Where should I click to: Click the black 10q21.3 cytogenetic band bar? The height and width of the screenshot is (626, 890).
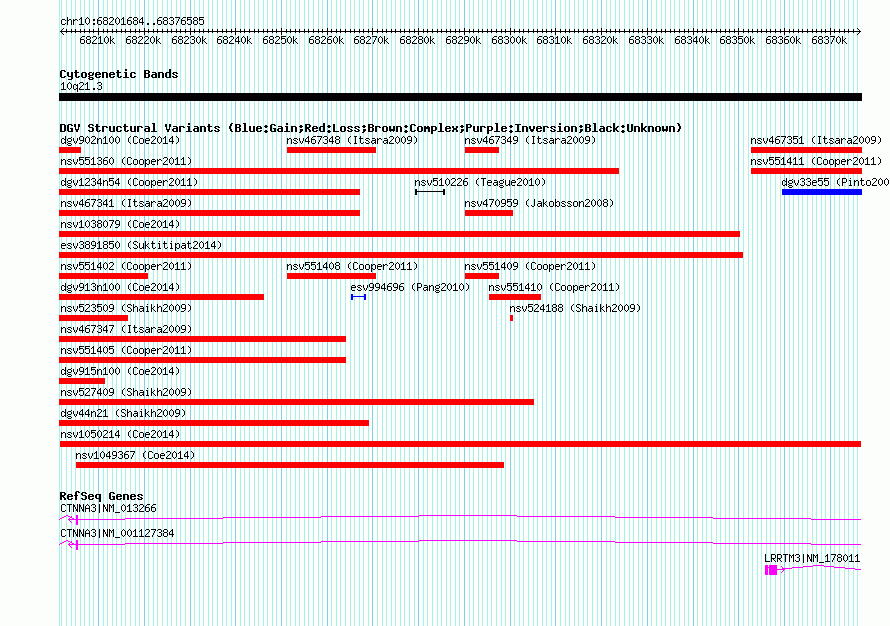(460, 97)
